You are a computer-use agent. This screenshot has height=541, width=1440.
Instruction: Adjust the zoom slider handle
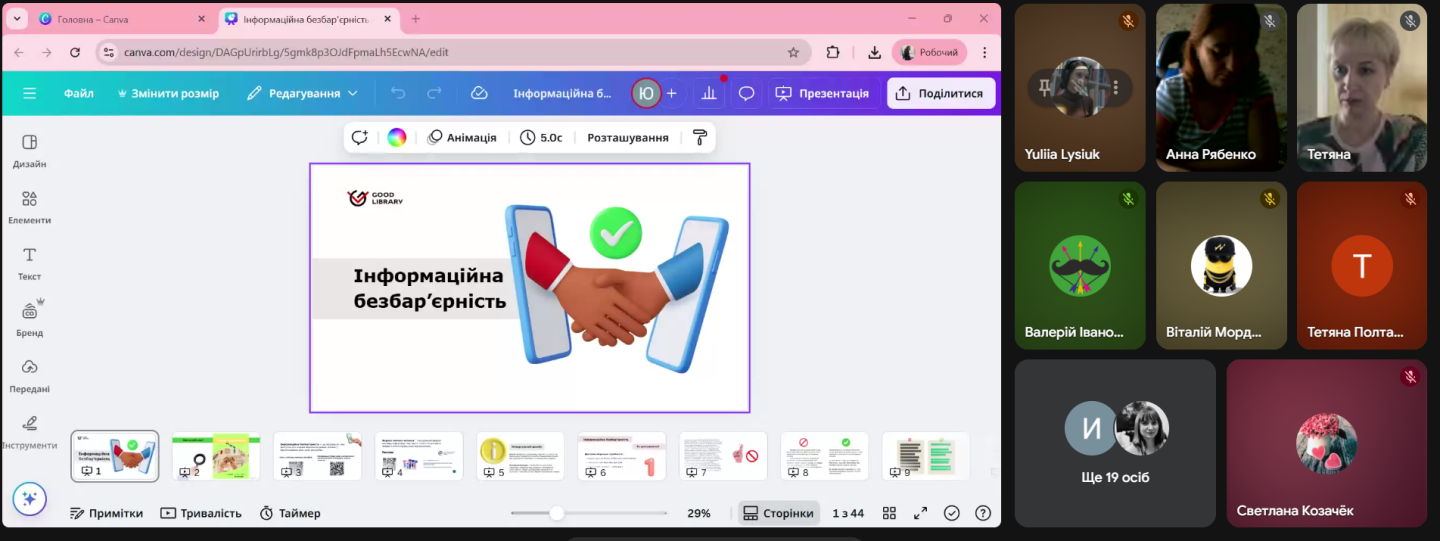557,513
